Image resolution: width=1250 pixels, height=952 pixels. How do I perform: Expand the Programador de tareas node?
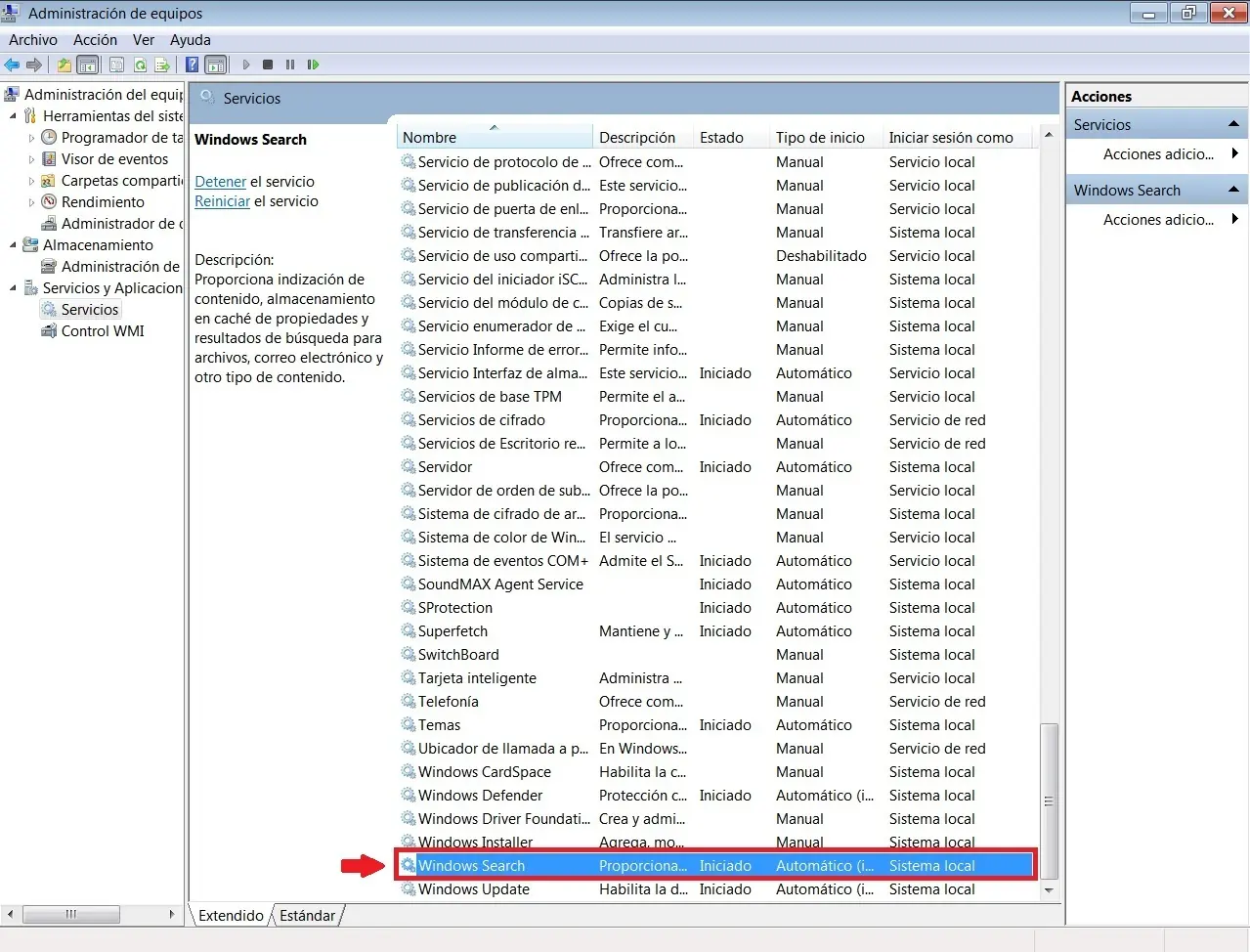[31, 138]
